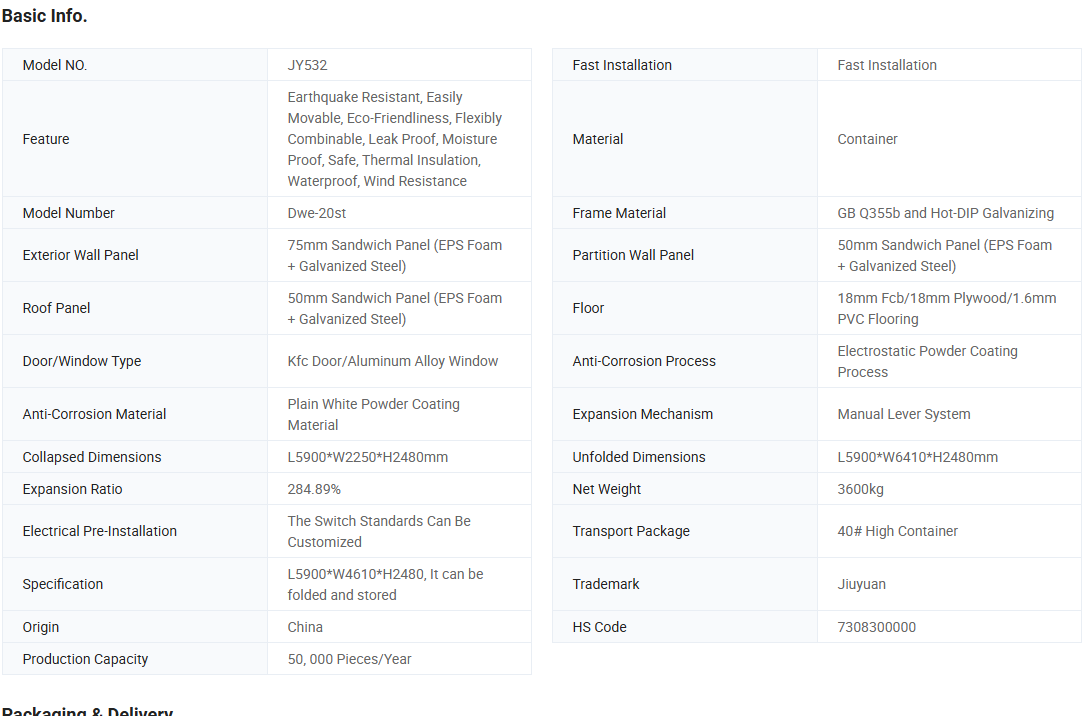Click the Collapsed Dimensions value L5900*W2250*H2480mm

[x=367, y=457]
